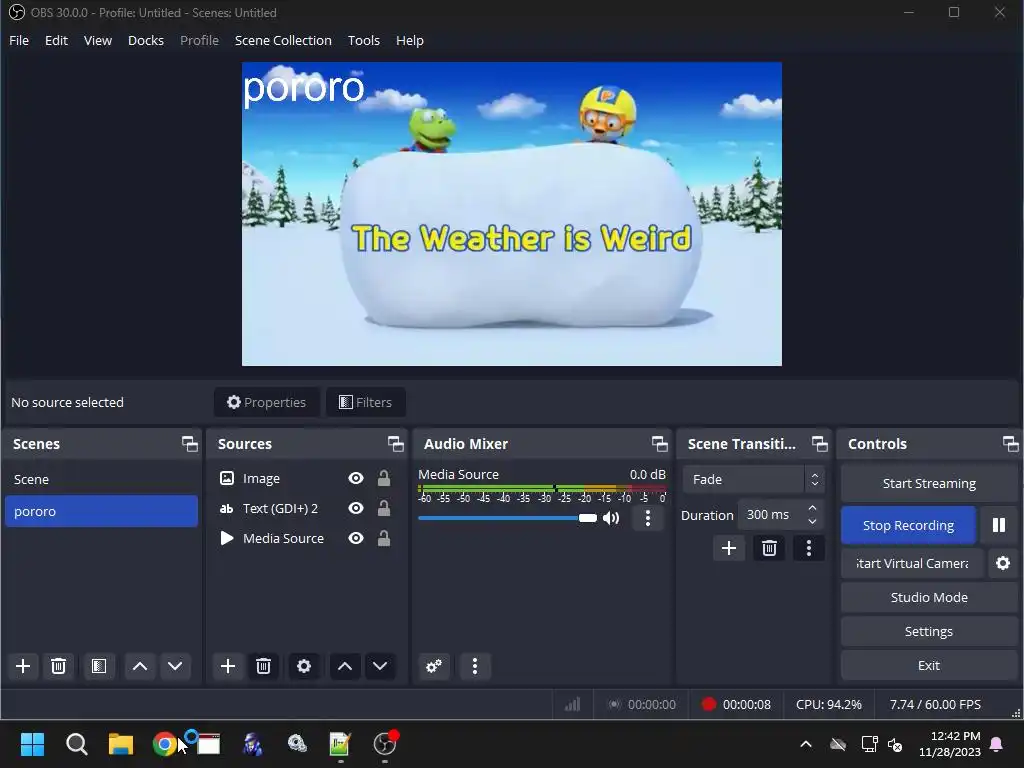Add a new scene with plus icon
Image resolution: width=1024 pixels, height=768 pixels.
coord(23,666)
